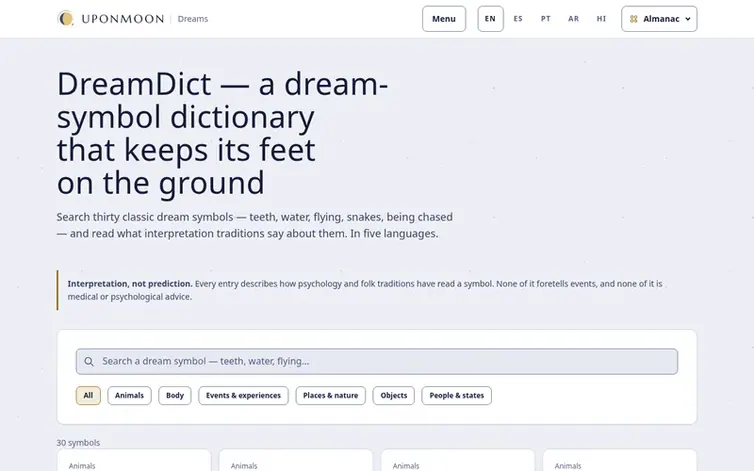Open the Dreams section link
The height and width of the screenshot is (471, 754).
[193, 19]
